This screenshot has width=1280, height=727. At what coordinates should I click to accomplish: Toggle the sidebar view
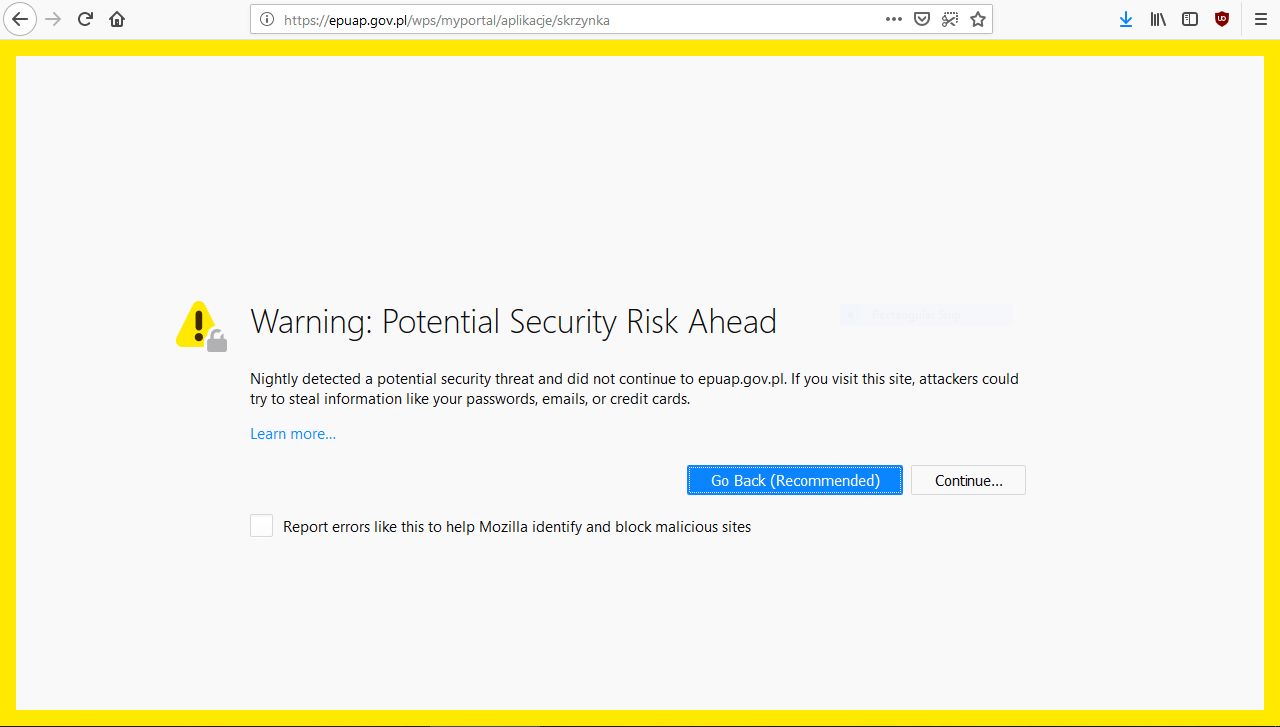(x=1190, y=19)
